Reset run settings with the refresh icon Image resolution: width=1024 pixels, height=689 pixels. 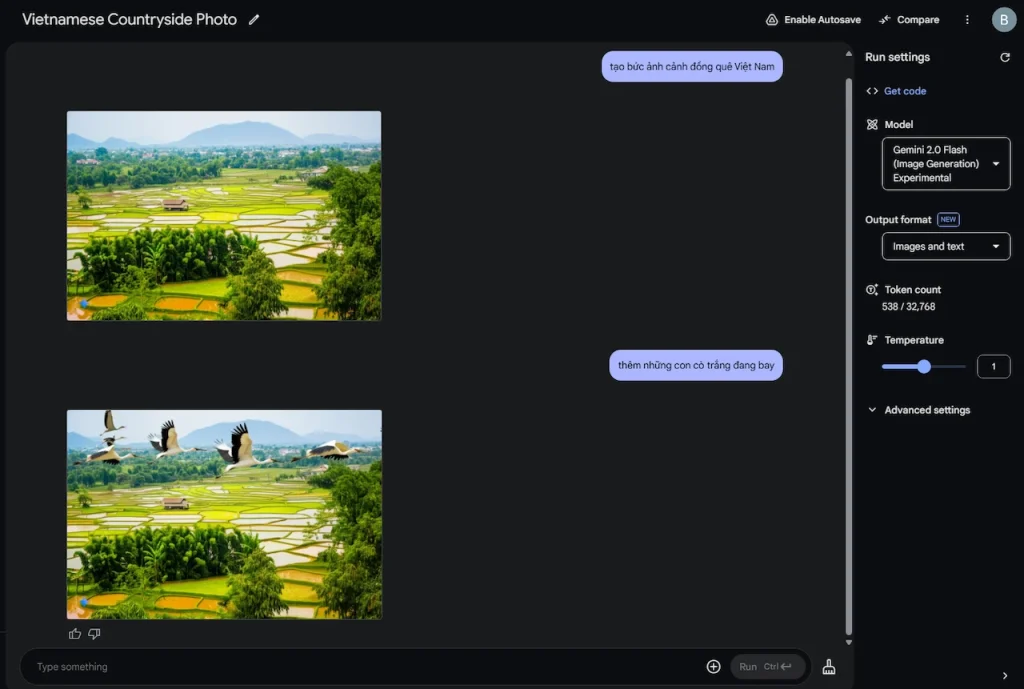[1004, 57]
